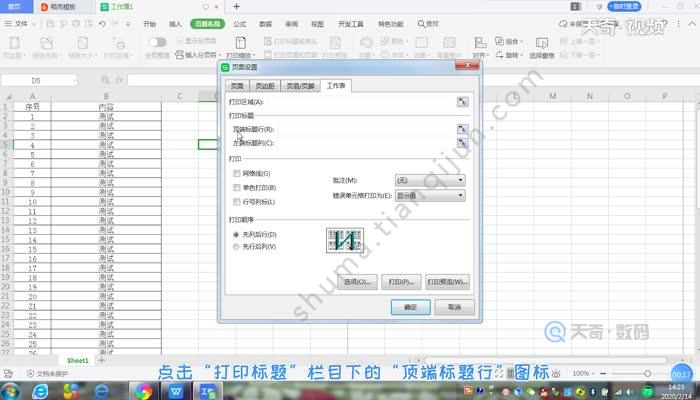Screen dimensions: 700x400
Task: Open the 开发工具 ribbon tab
Action: [351, 24]
